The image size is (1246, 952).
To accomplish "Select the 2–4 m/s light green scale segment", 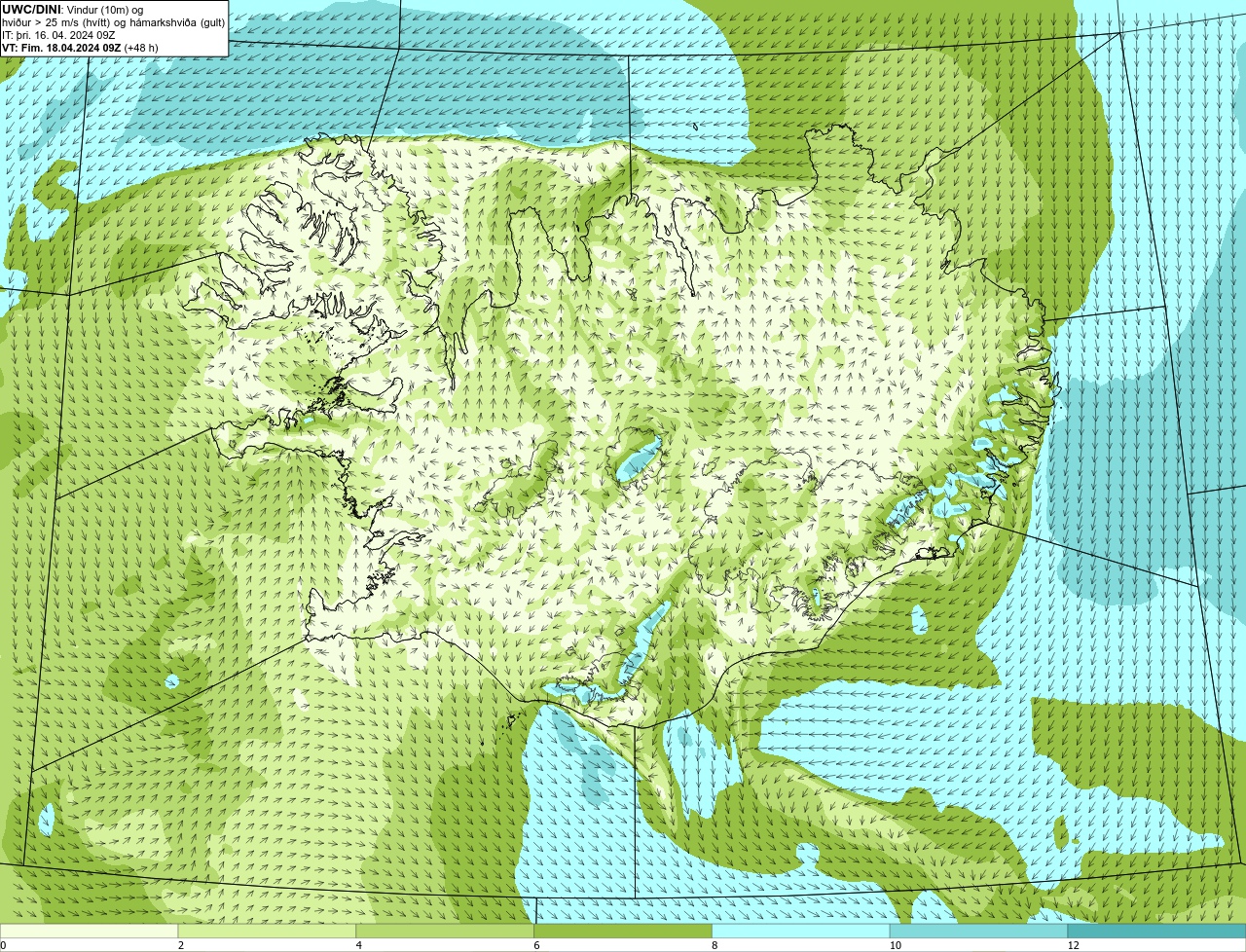I will [x=267, y=931].
